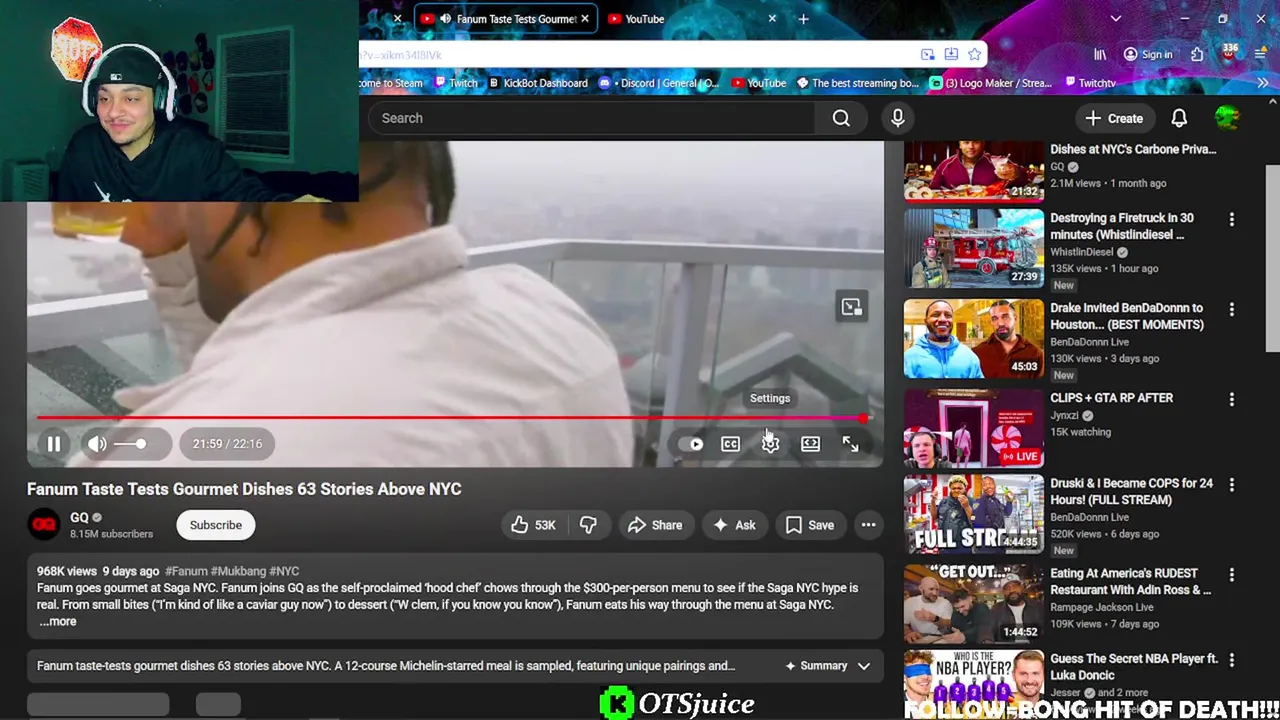Click the #Mukbang hashtag
The height and width of the screenshot is (720, 1280).
click(x=238, y=571)
